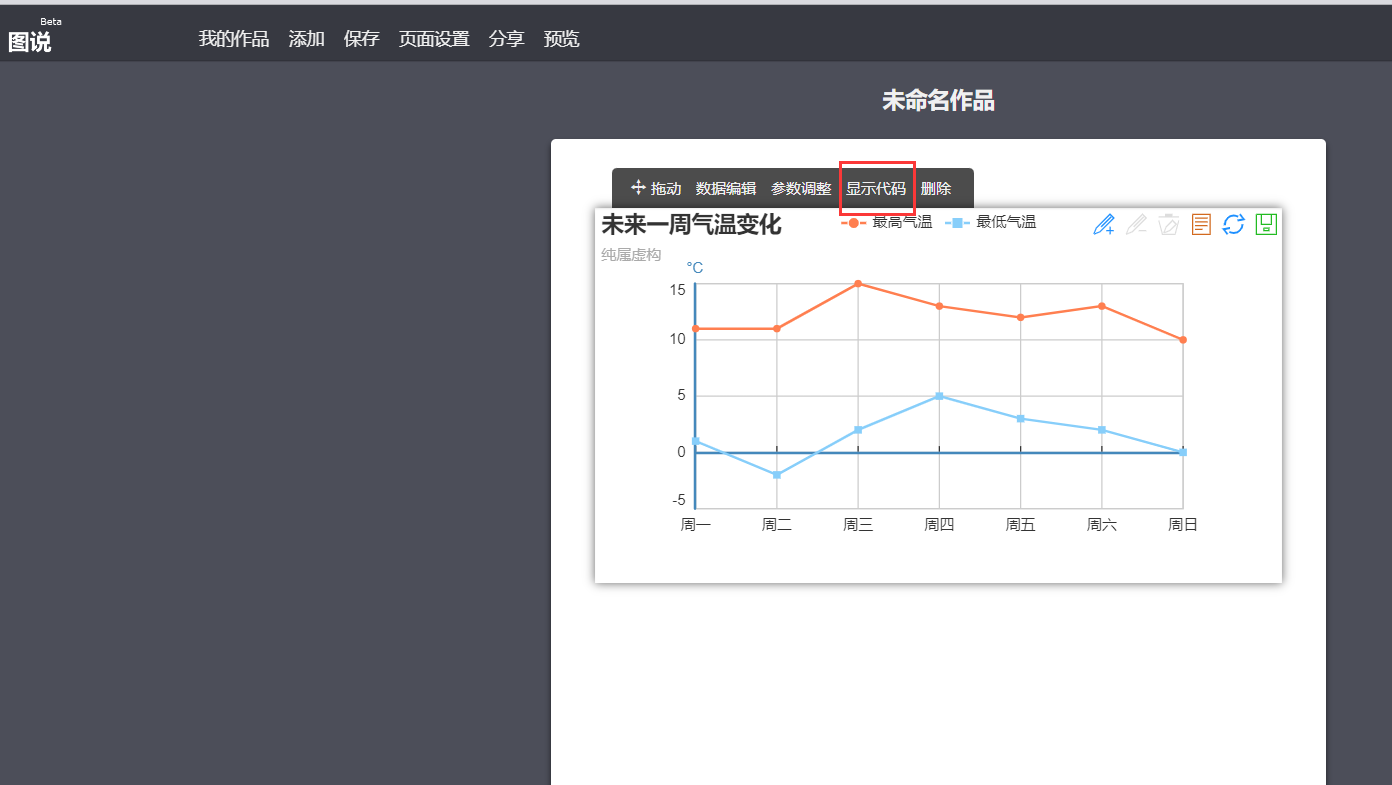
Task: Click the 图说 Beta logo
Action: [30, 39]
